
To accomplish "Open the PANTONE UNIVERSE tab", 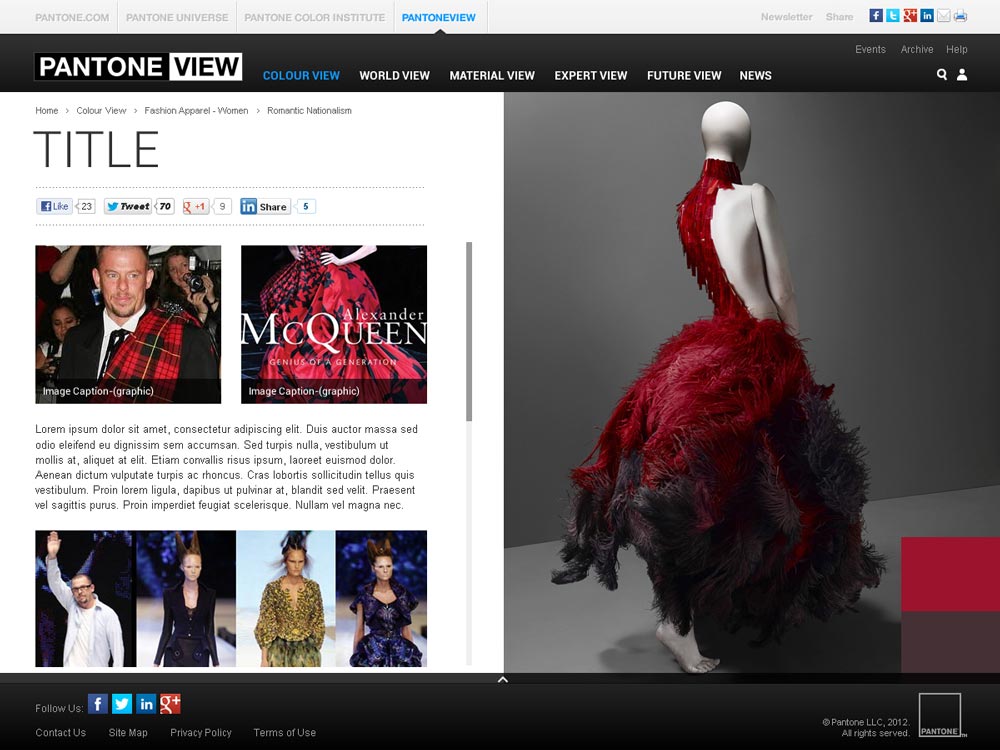I will pos(177,17).
